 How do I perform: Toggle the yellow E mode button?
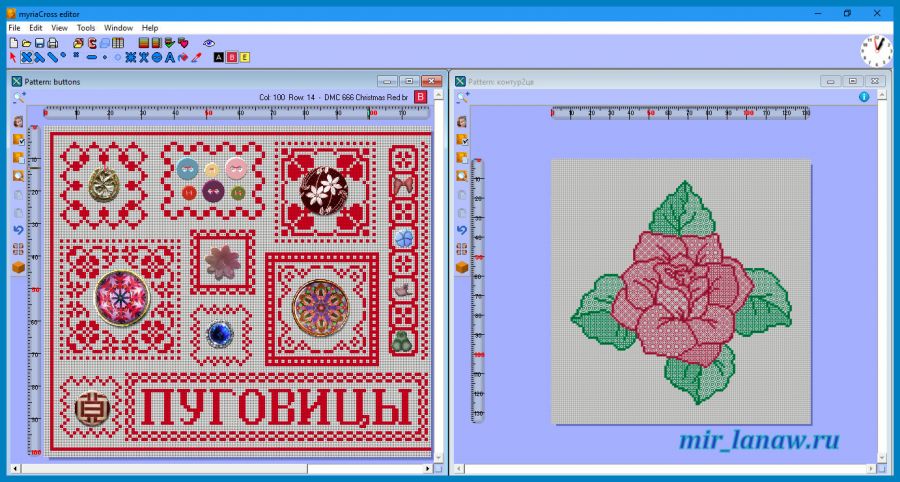pyautogui.click(x=245, y=58)
